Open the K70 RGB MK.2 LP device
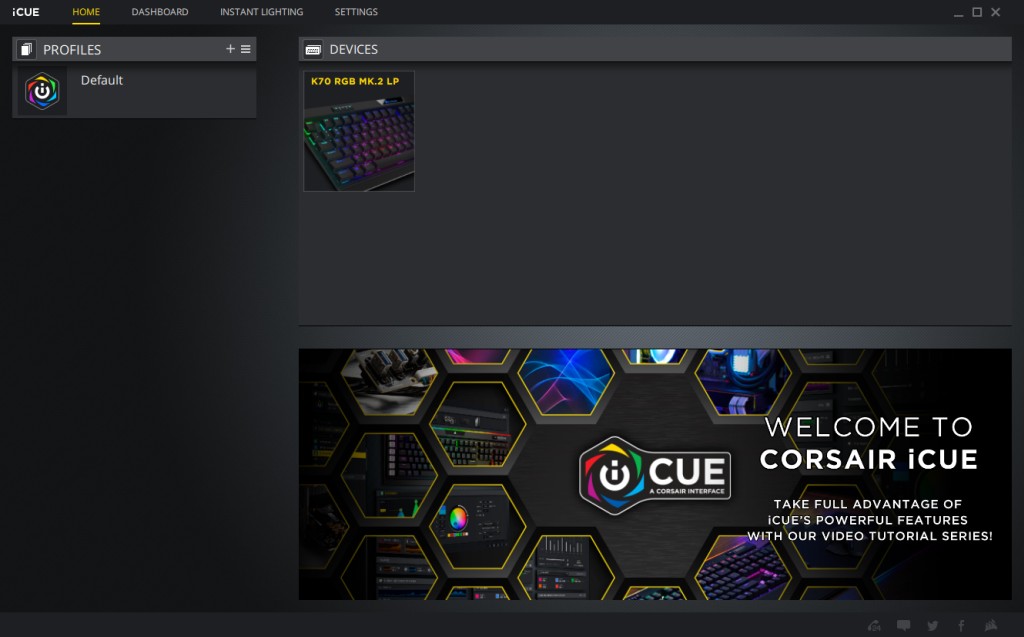 click(x=359, y=131)
